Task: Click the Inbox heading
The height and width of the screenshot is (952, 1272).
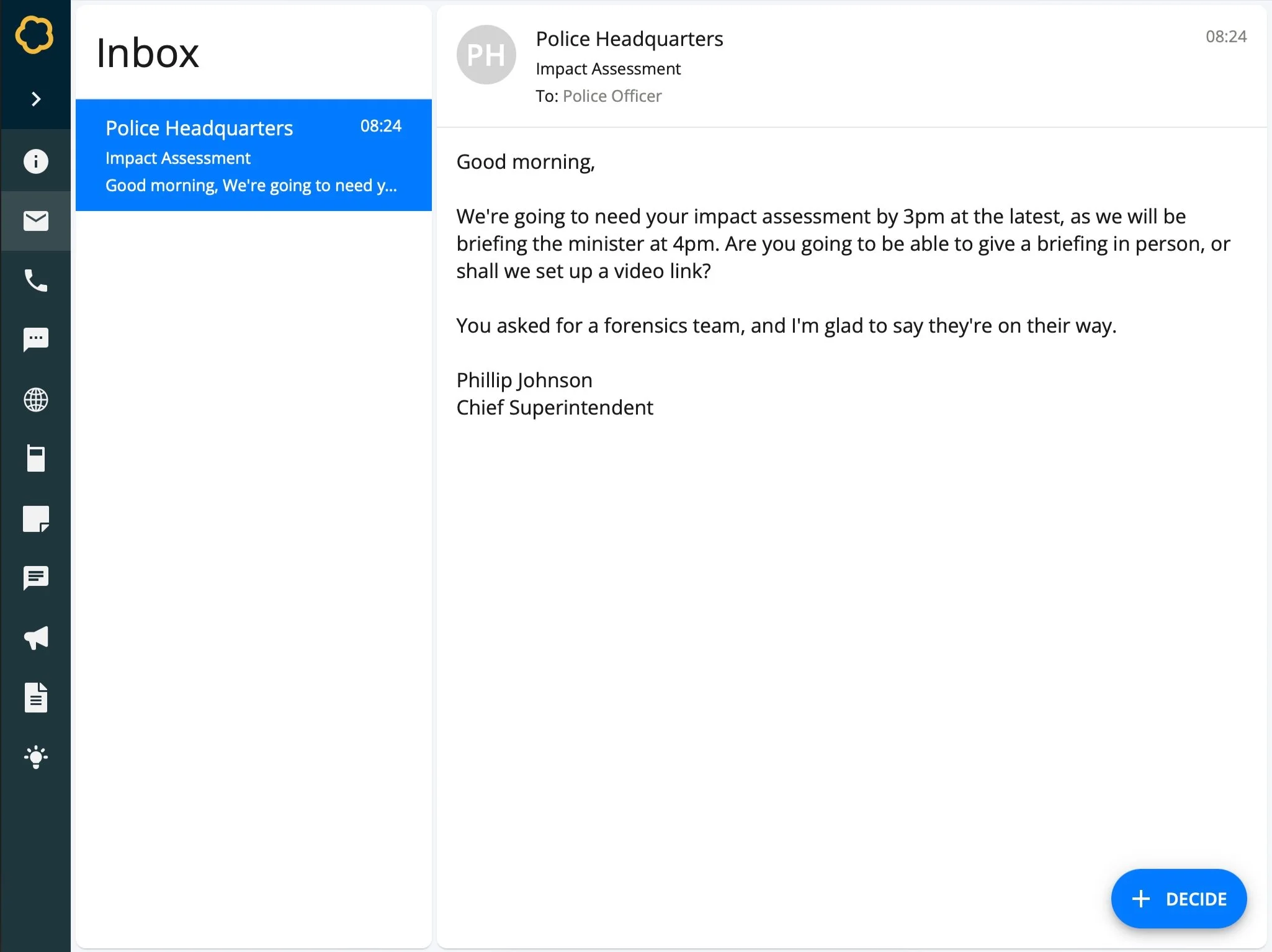Action: tap(148, 53)
